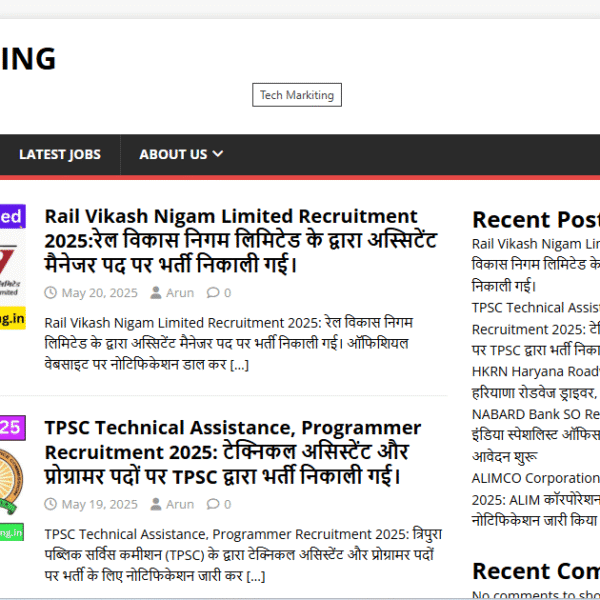Click the comment bubble icon on the Rail Vikash post
The height and width of the screenshot is (600, 600).
point(213,293)
